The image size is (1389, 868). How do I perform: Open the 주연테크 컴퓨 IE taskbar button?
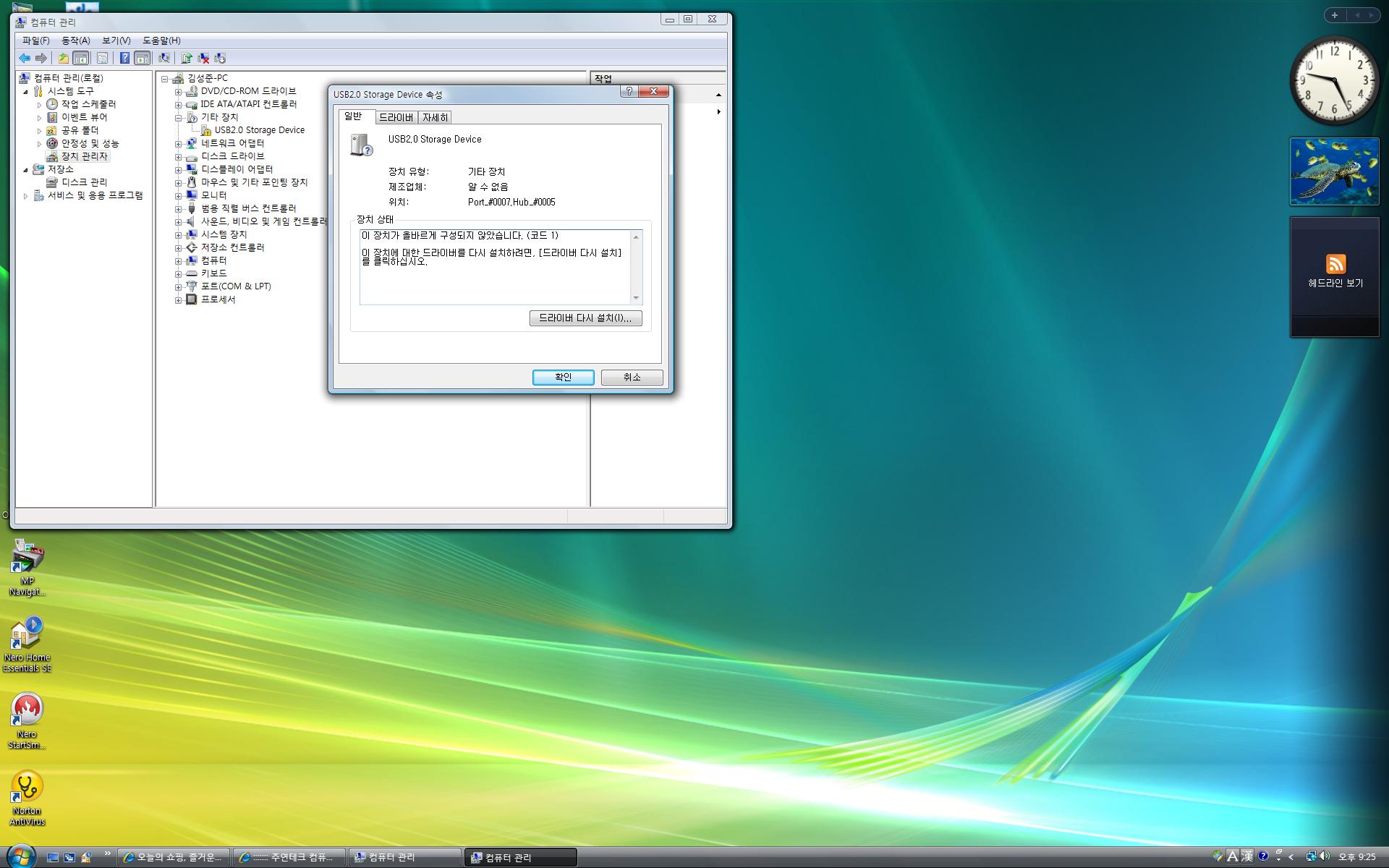point(289,857)
